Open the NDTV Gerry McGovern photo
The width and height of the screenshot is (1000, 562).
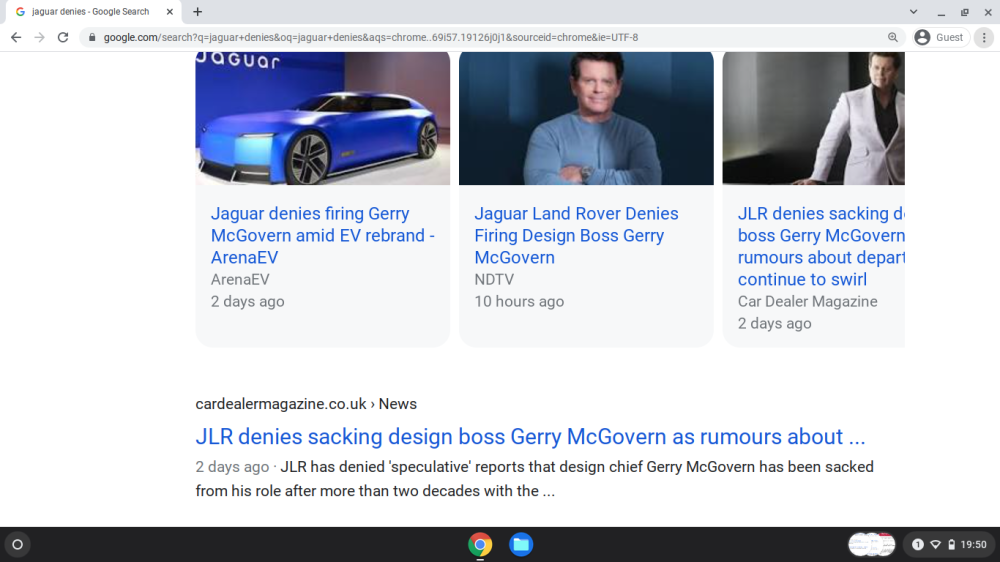[x=586, y=118]
